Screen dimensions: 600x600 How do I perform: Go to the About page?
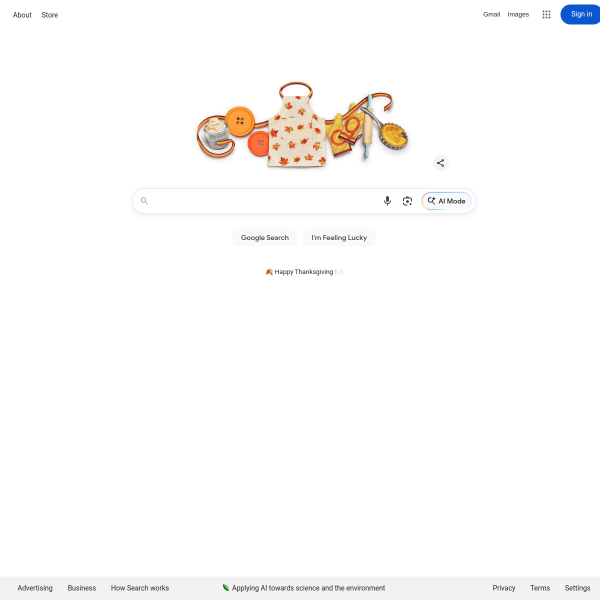22,15
